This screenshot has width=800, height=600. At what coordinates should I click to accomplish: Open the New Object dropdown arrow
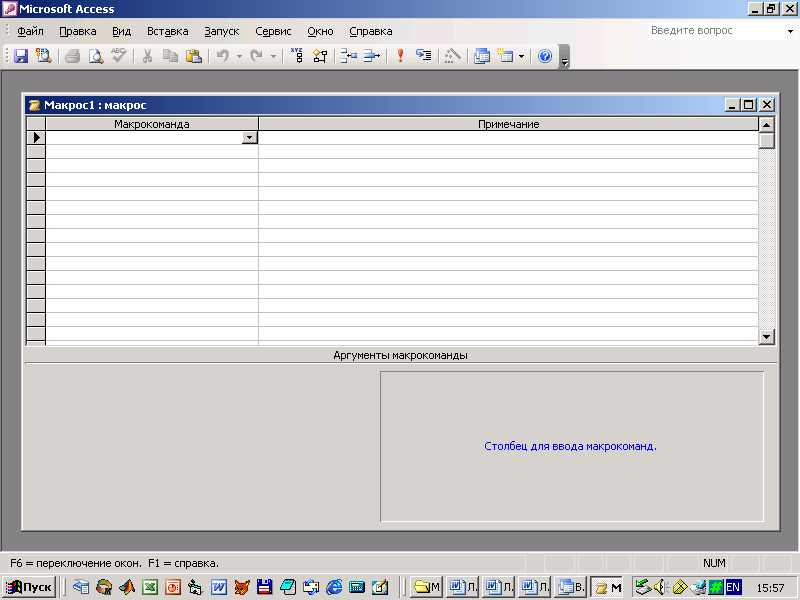click(x=521, y=56)
